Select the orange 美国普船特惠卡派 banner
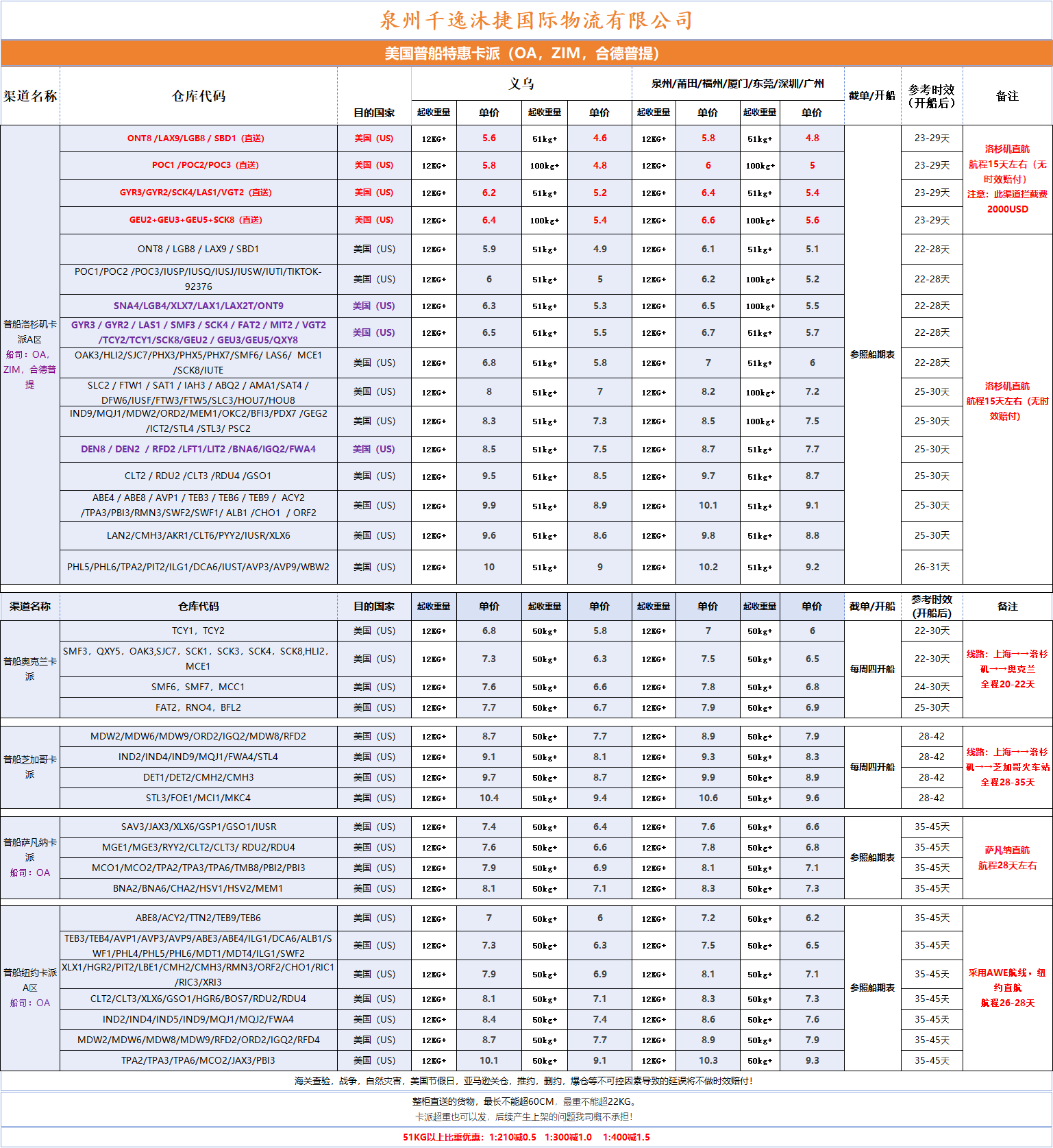This screenshot has height=1148, width=1053. click(x=522, y=53)
